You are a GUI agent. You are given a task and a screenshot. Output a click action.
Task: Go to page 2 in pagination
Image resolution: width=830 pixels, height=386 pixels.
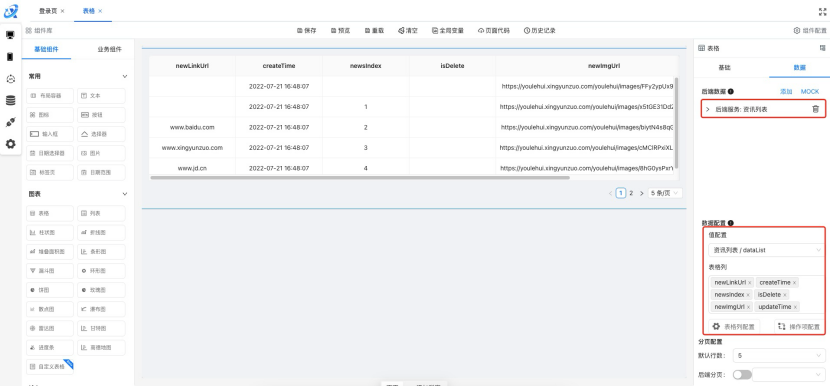(631, 193)
